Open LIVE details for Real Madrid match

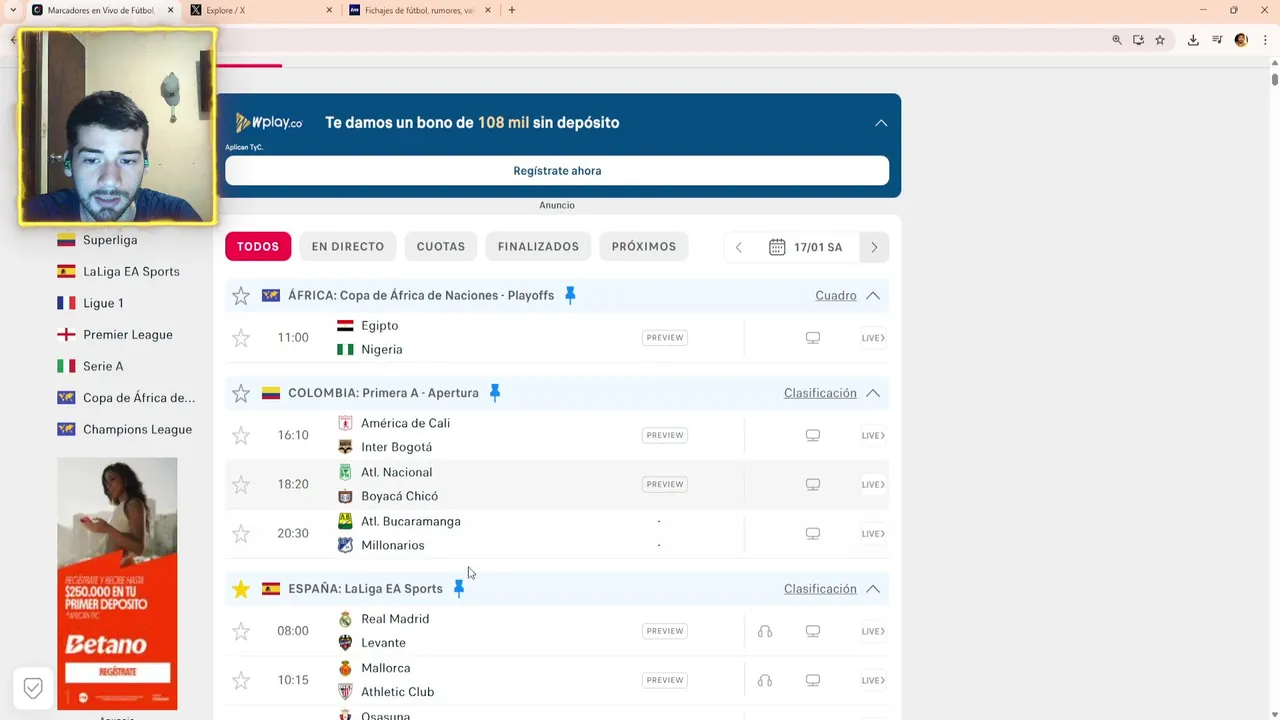click(873, 631)
